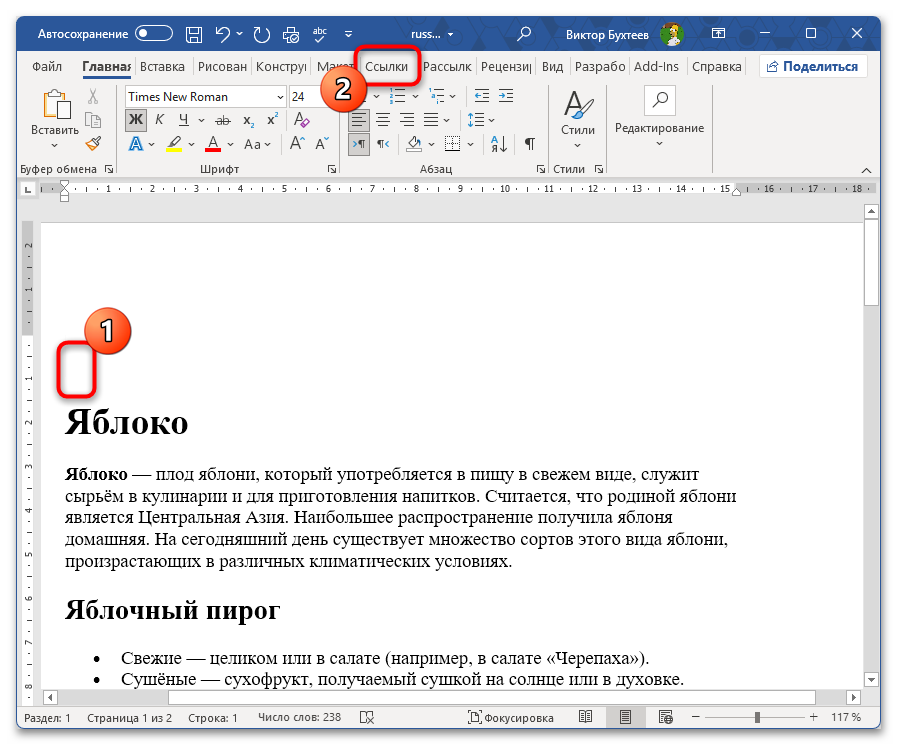Image resolution: width=897 pixels, height=745 pixels.
Task: Click vertical scrollbar down arrow
Action: click(871, 680)
